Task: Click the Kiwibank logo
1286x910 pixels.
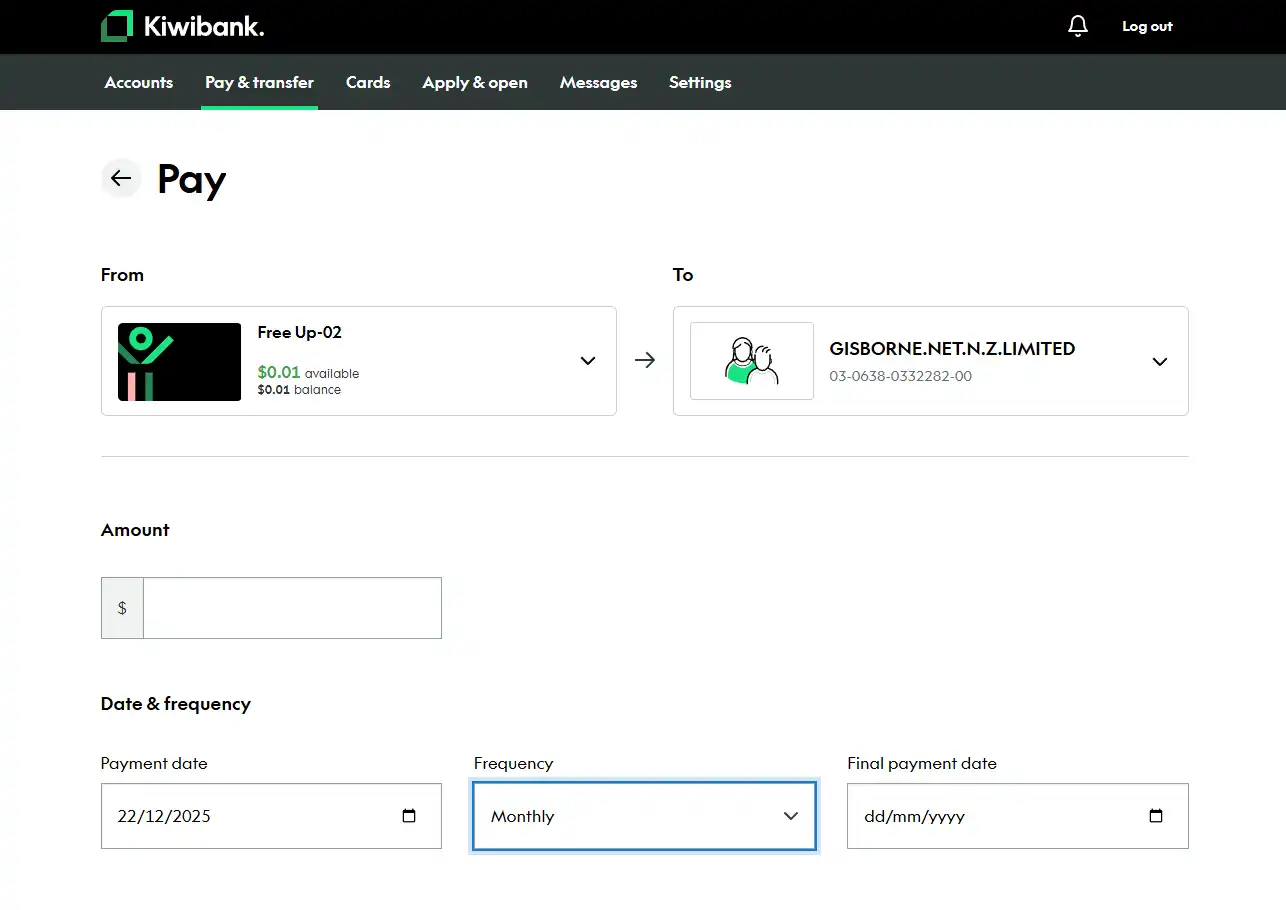Action: coord(182,26)
